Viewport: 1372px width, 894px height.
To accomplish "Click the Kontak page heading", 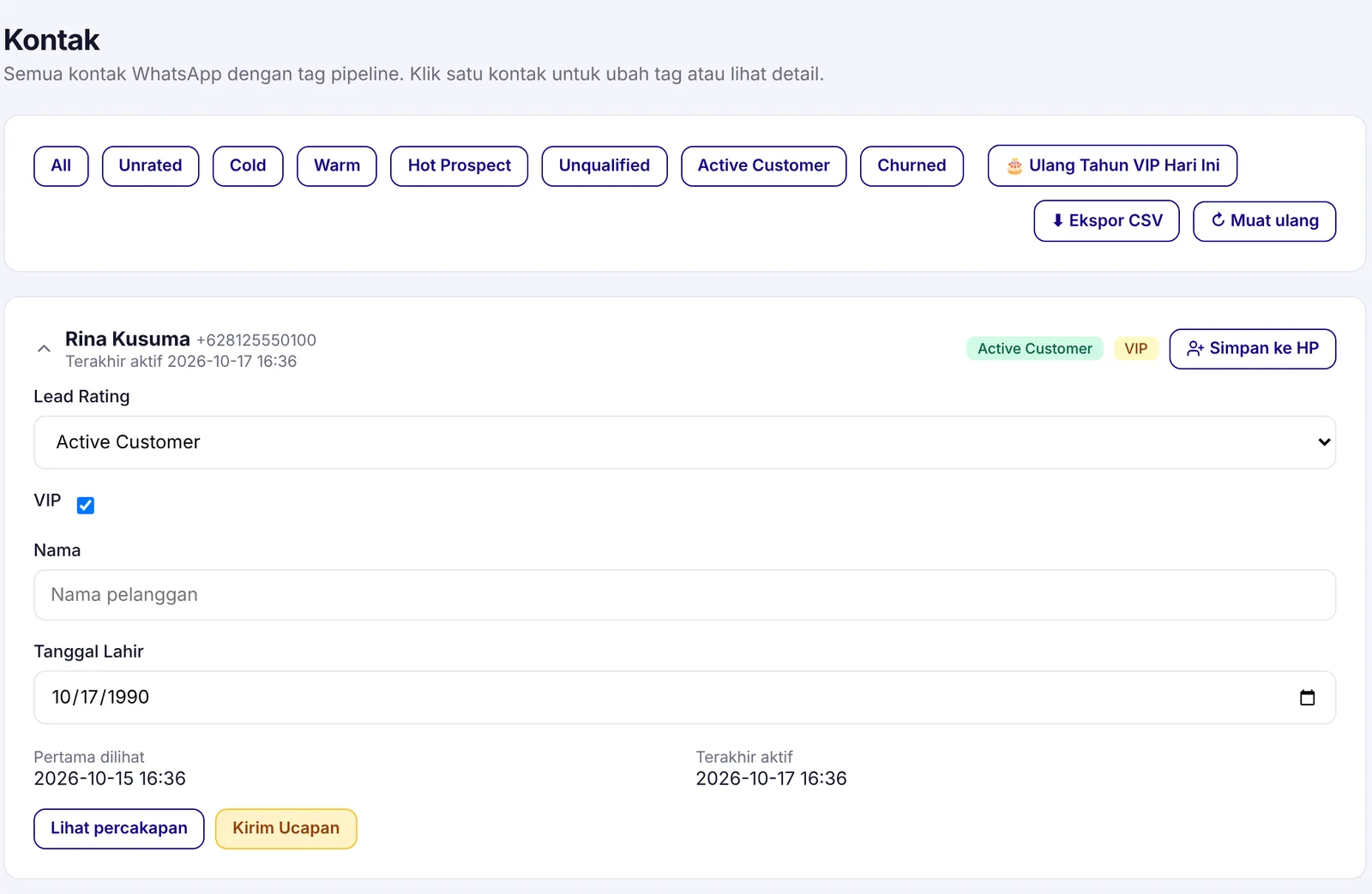I will click(51, 40).
